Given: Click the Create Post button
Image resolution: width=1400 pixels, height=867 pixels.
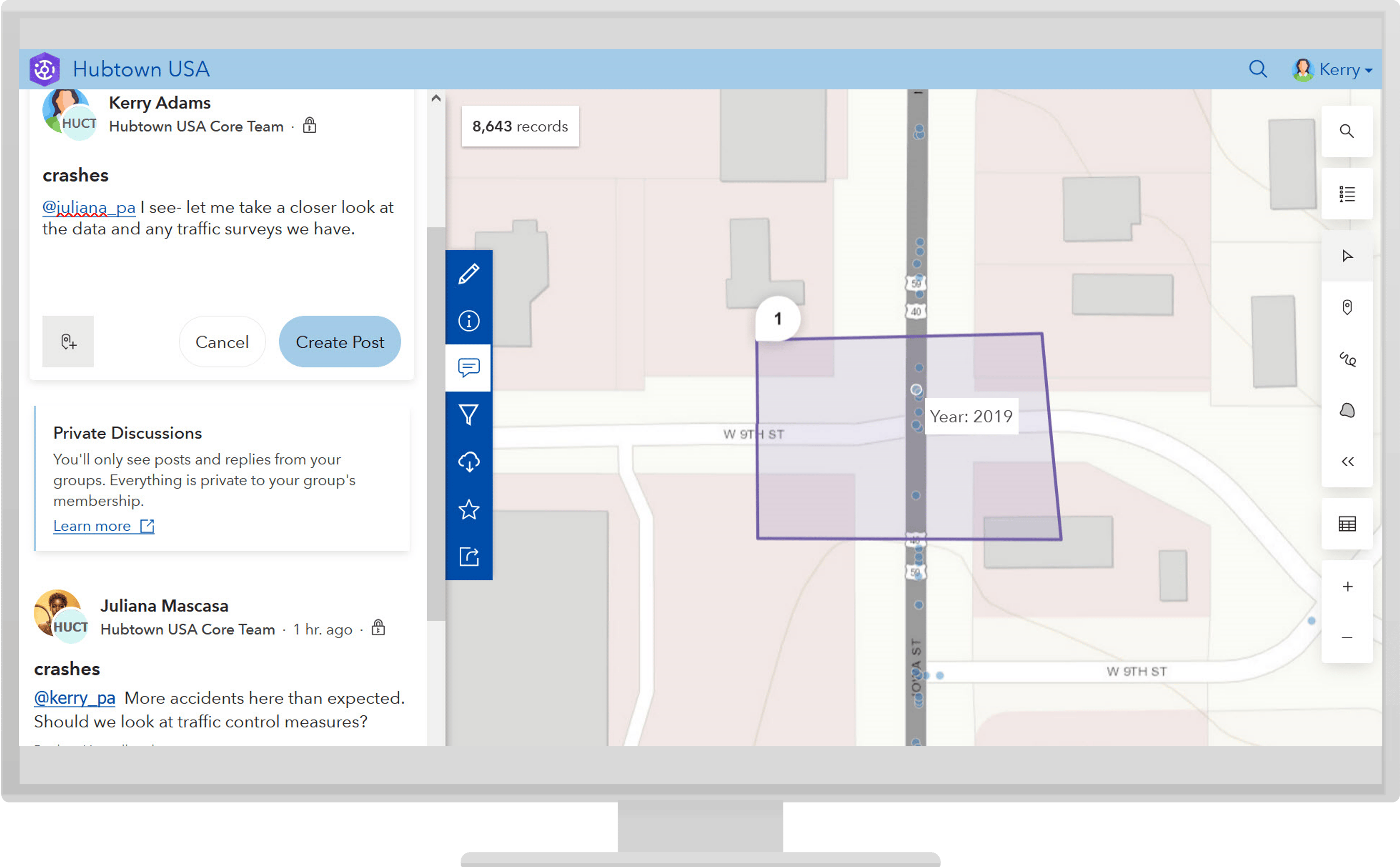Looking at the screenshot, I should pyautogui.click(x=339, y=342).
